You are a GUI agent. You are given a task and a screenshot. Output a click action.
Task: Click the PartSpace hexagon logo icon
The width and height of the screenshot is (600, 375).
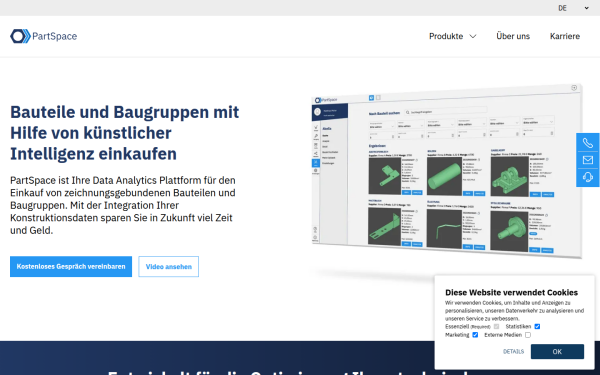click(x=20, y=36)
